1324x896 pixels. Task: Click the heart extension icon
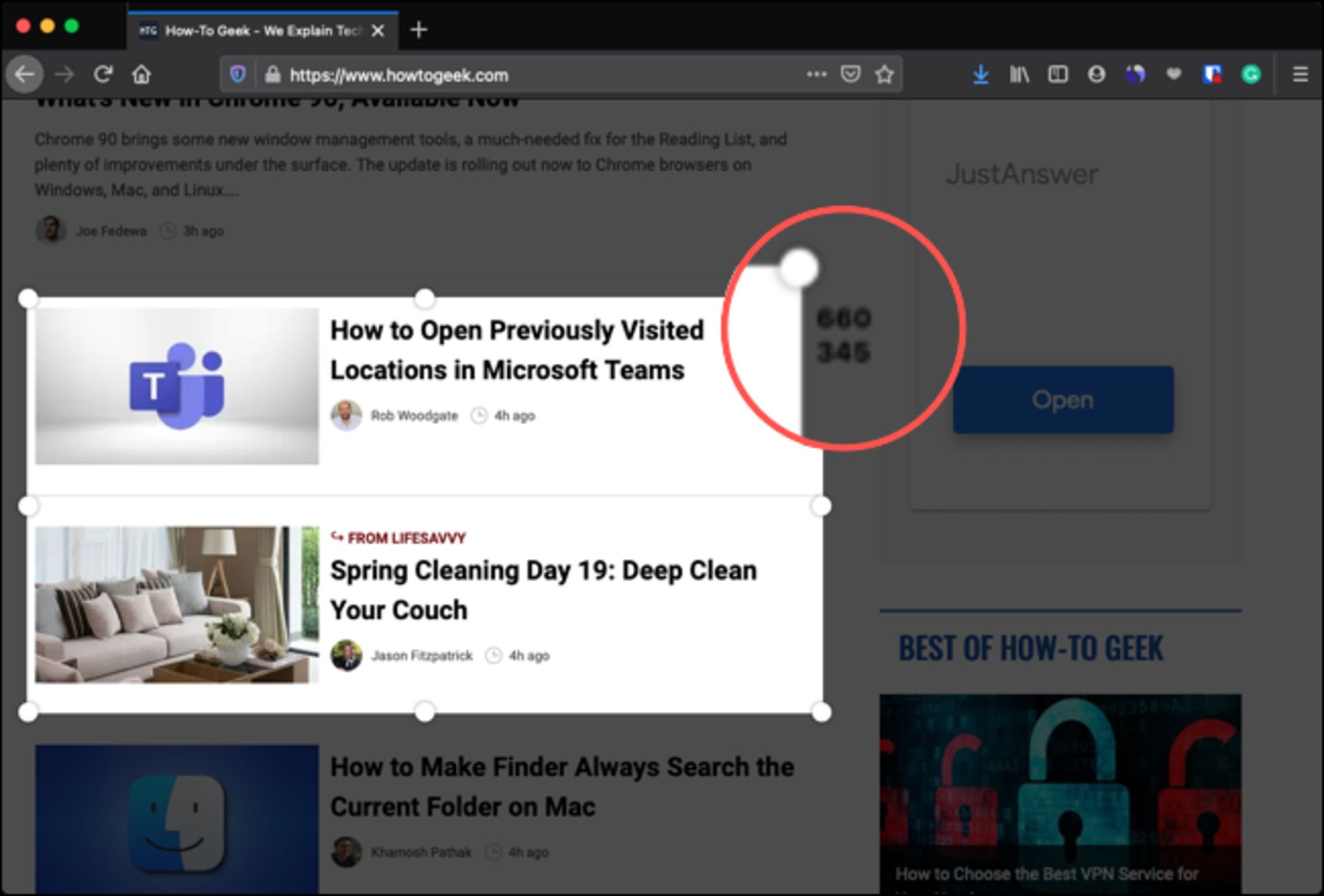(1174, 74)
